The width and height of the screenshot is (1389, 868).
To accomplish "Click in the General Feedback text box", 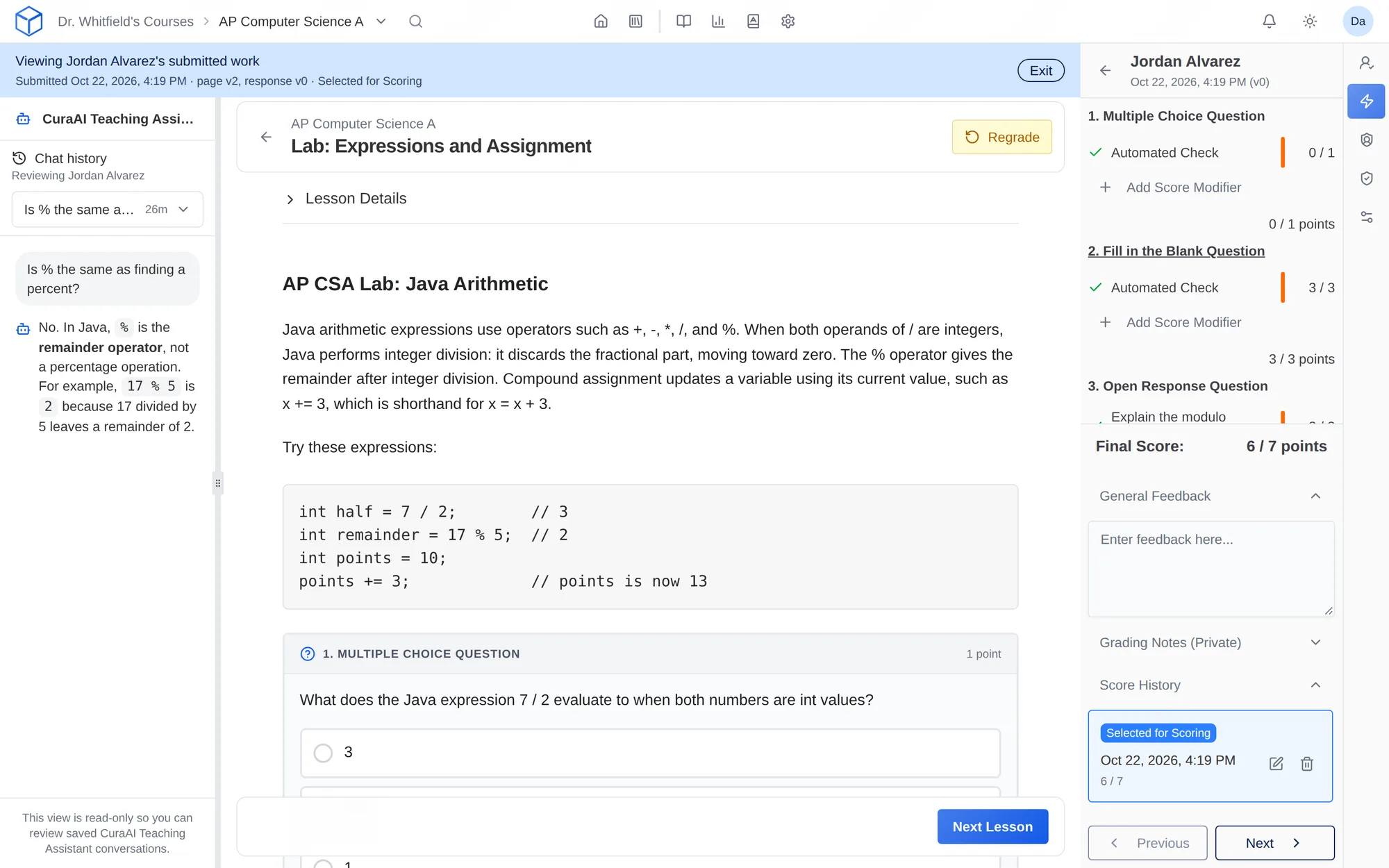I will (x=1211, y=569).
